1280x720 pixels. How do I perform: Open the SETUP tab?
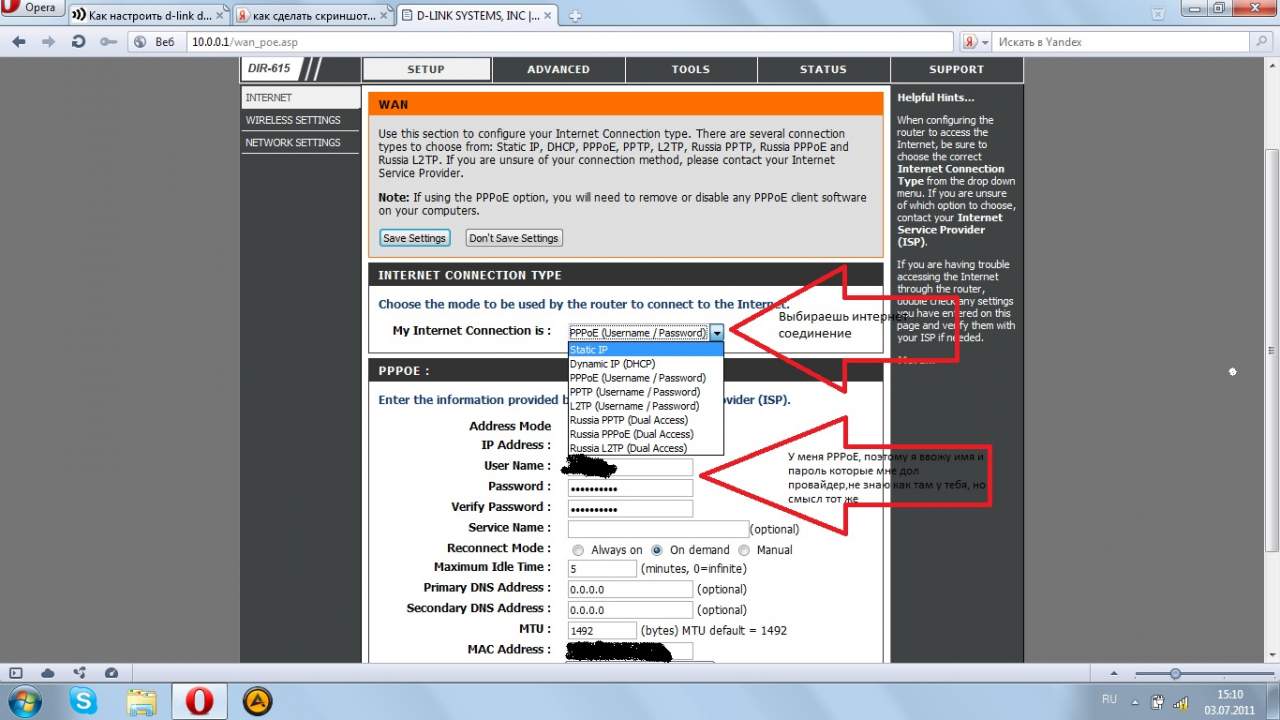tap(426, 69)
